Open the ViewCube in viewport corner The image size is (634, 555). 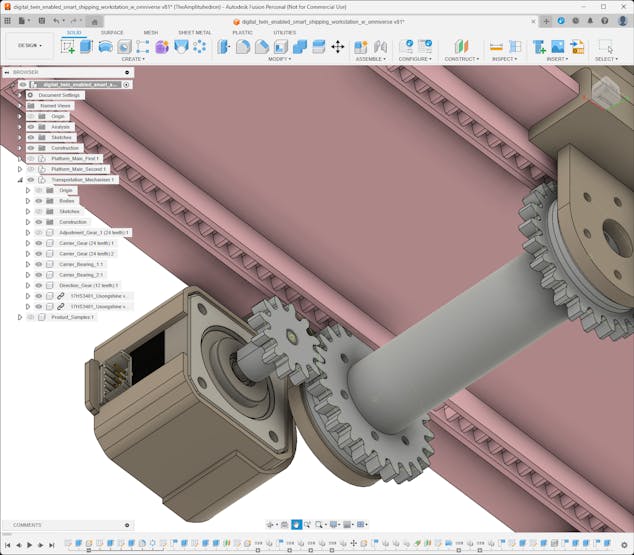605,93
